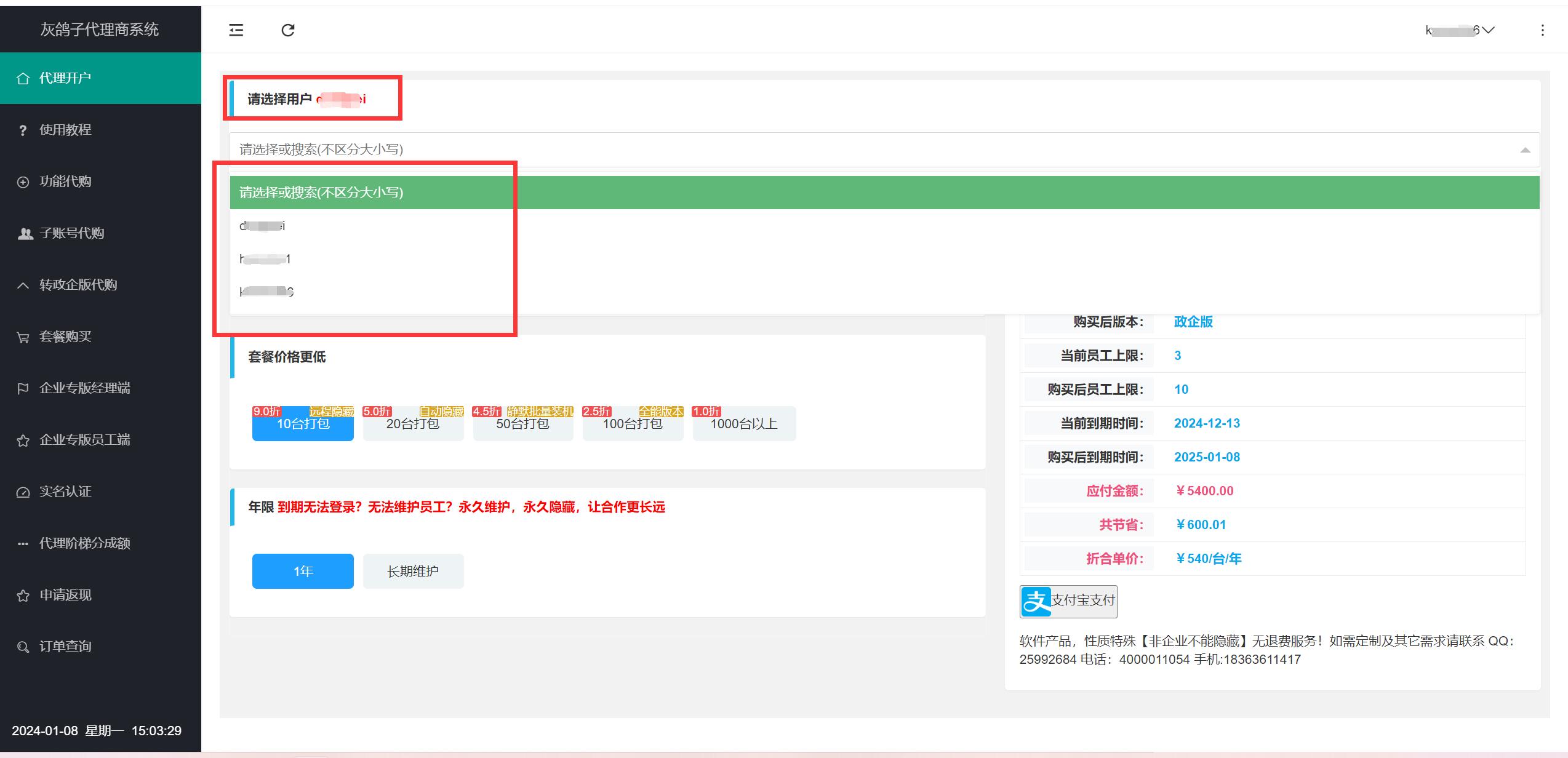Choose the 1000台以上 package button
Screen dimensions: 1568x758
click(x=744, y=424)
